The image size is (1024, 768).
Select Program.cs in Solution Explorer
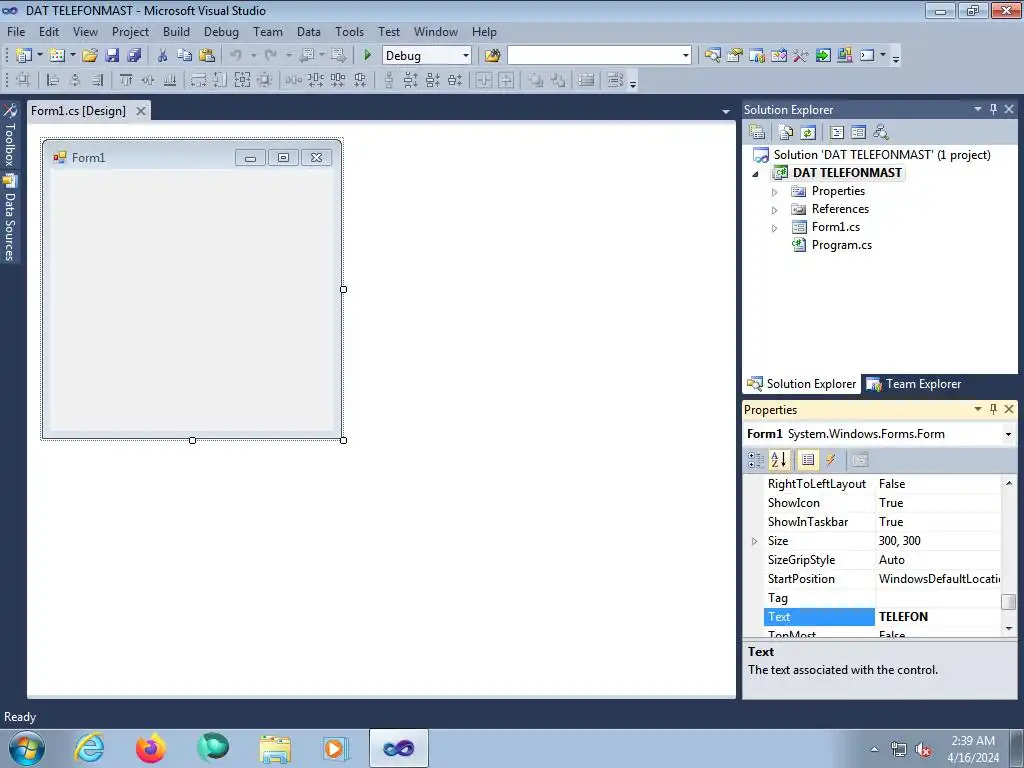[x=841, y=245]
